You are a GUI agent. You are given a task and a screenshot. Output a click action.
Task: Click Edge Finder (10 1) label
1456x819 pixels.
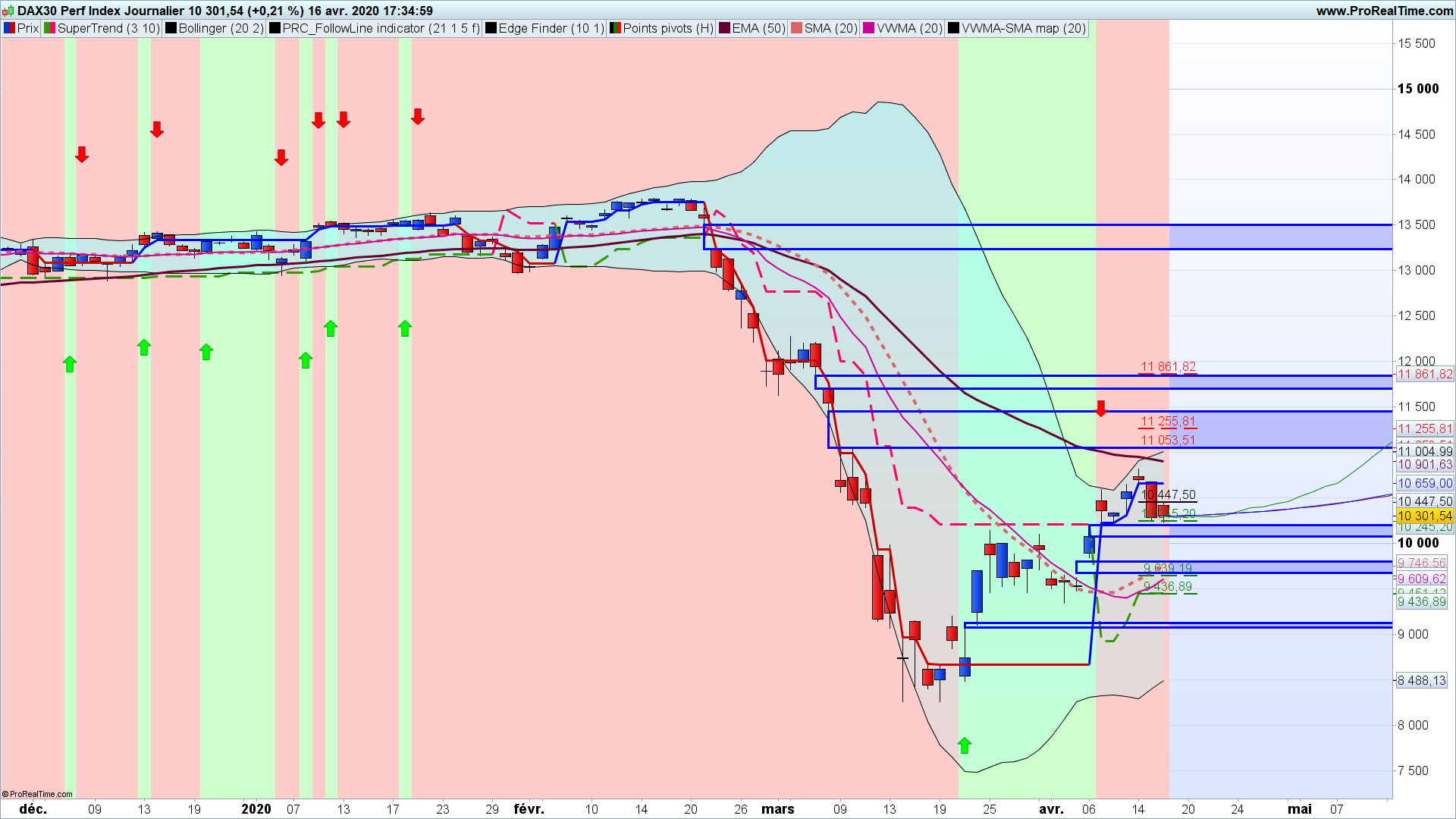point(551,28)
